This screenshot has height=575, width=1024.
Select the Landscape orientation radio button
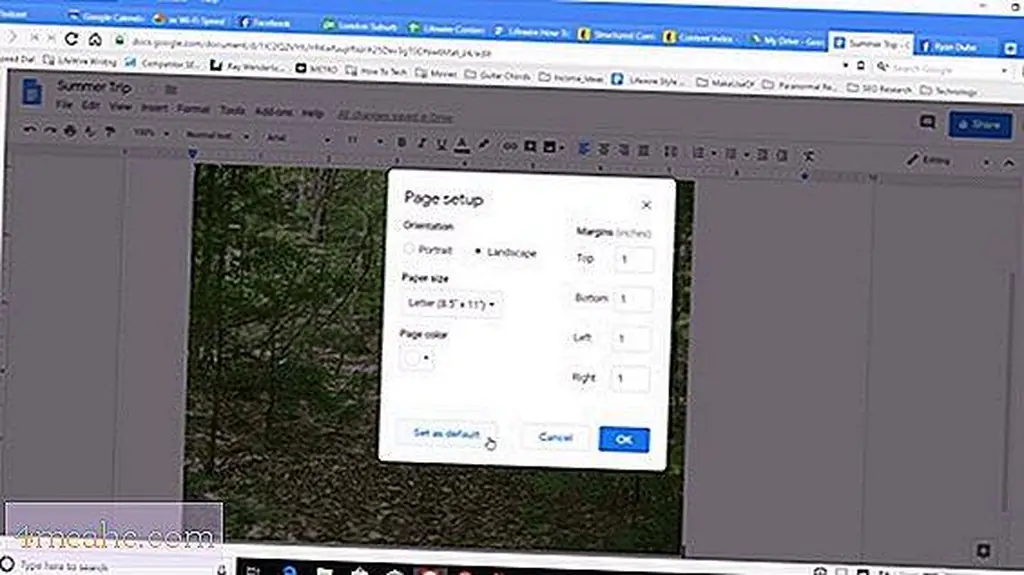[478, 251]
